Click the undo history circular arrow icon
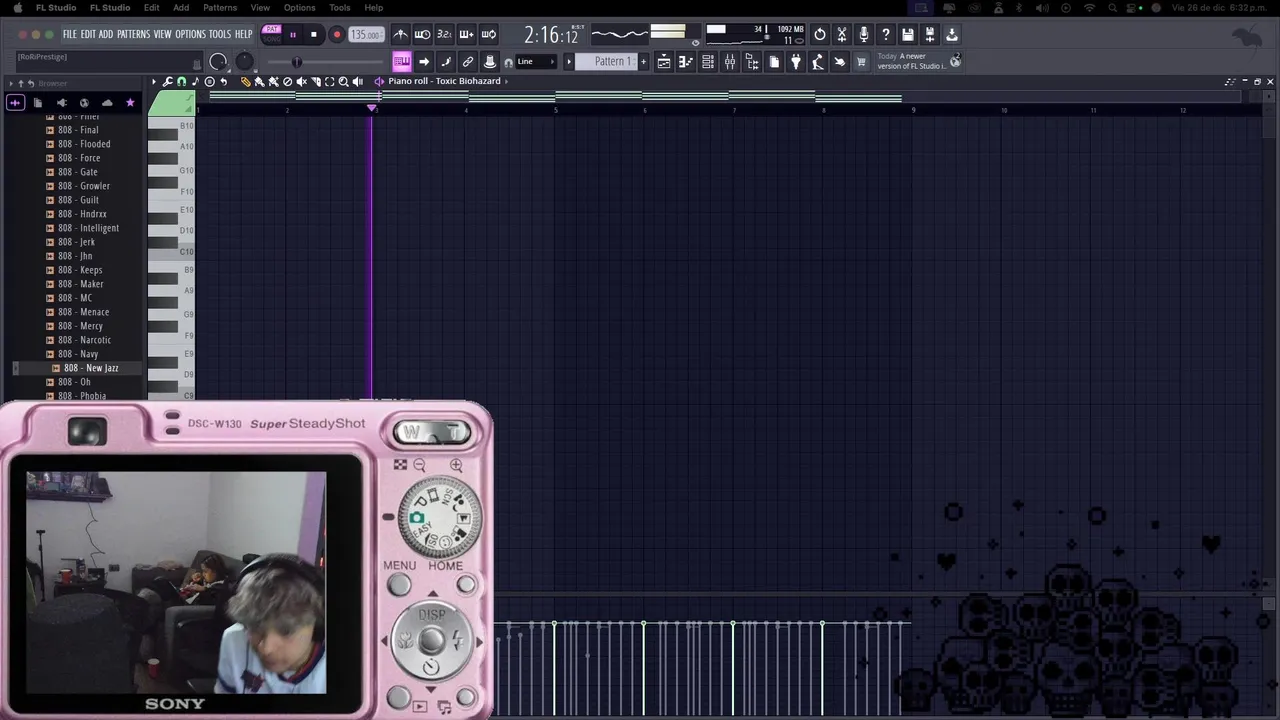This screenshot has width=1280, height=720. (x=820, y=35)
